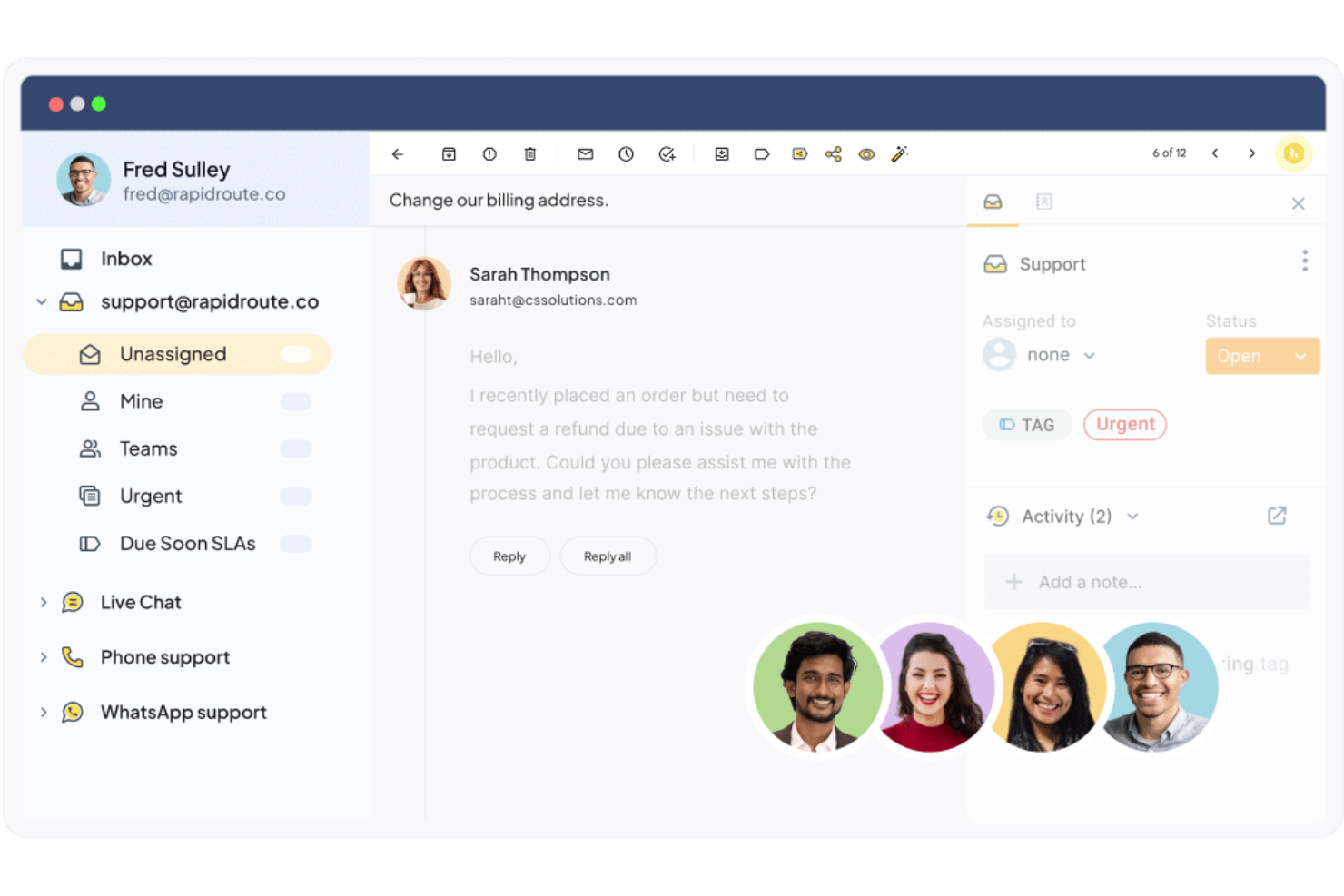This screenshot has height=896, width=1344.
Task: Snooze this conversation with the clock icon
Action: pyautogui.click(x=626, y=153)
